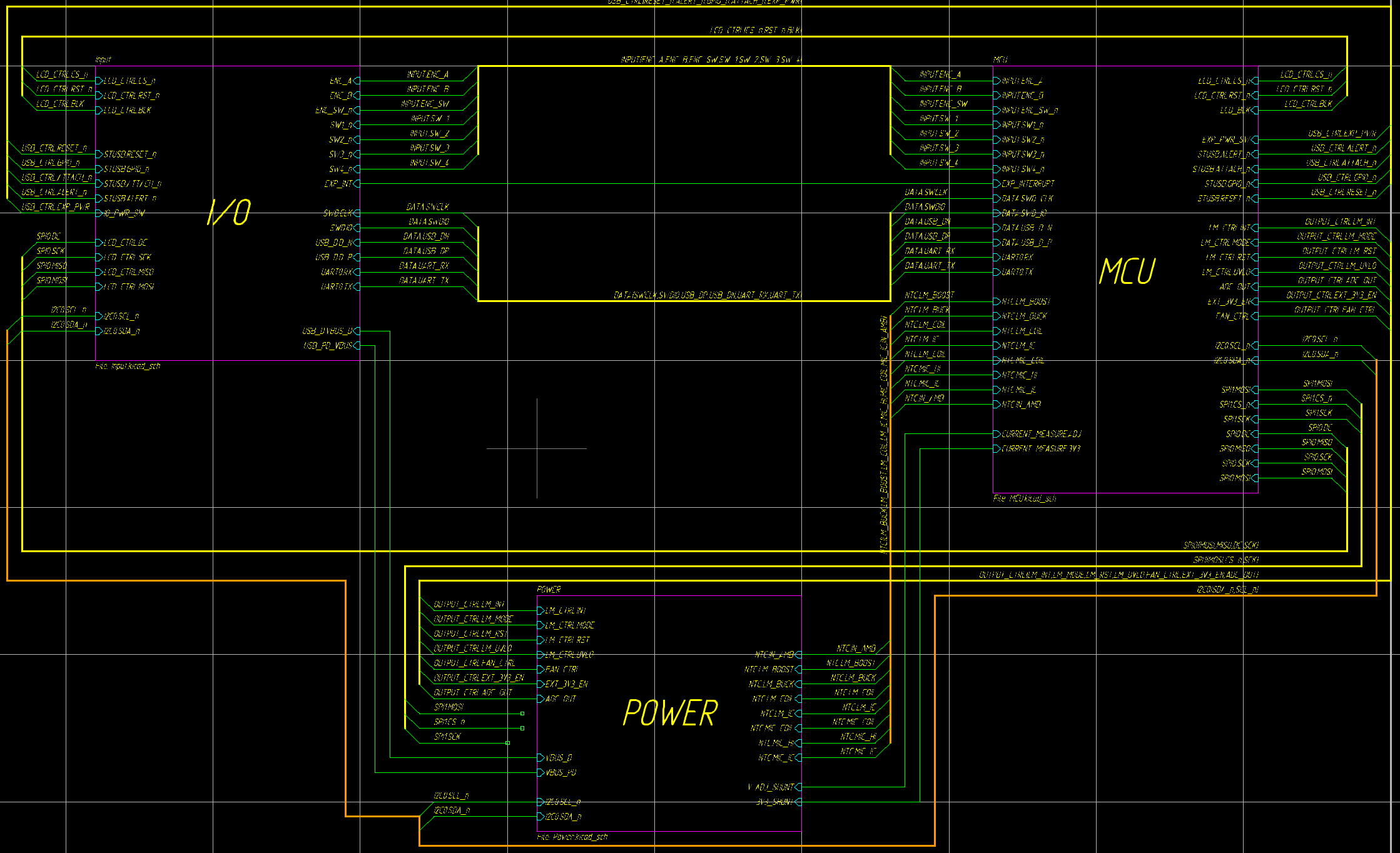Select the CURRENT_MEASURE:ADJ pin on MCU
Viewport: 1400px width, 853px height.
[1040, 433]
